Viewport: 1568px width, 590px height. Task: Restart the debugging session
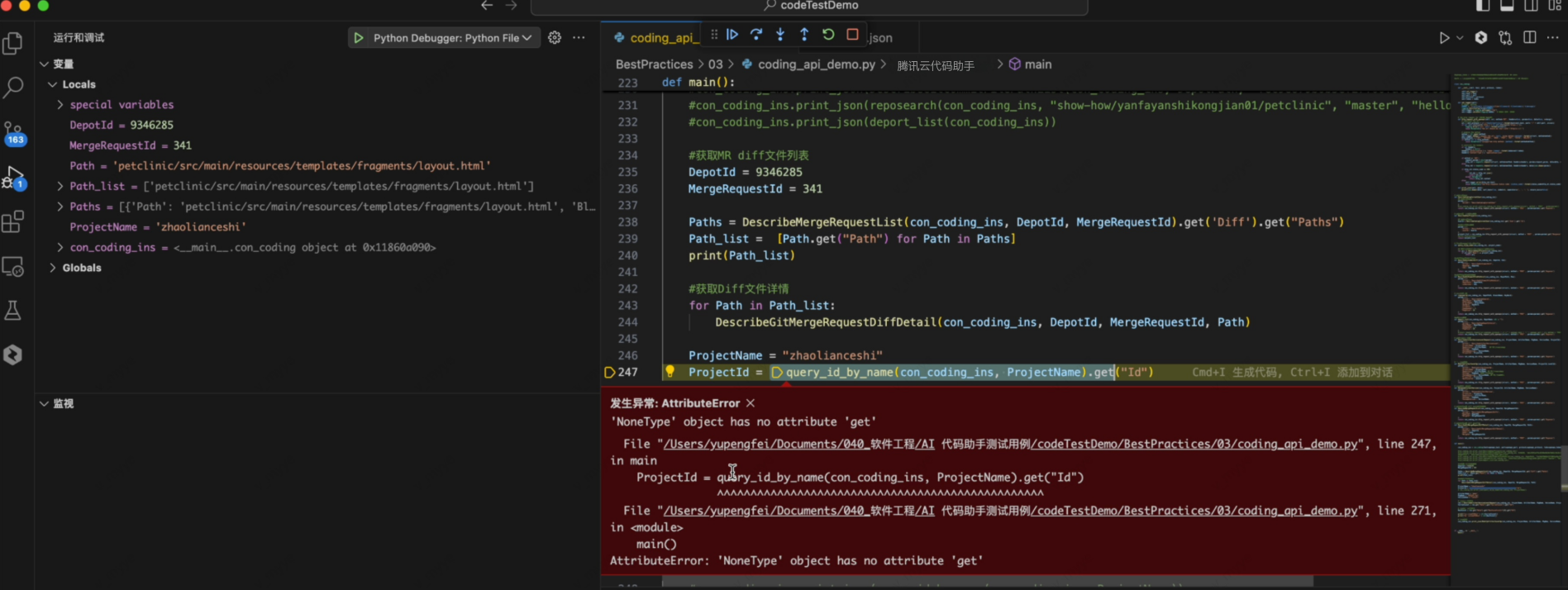828,35
